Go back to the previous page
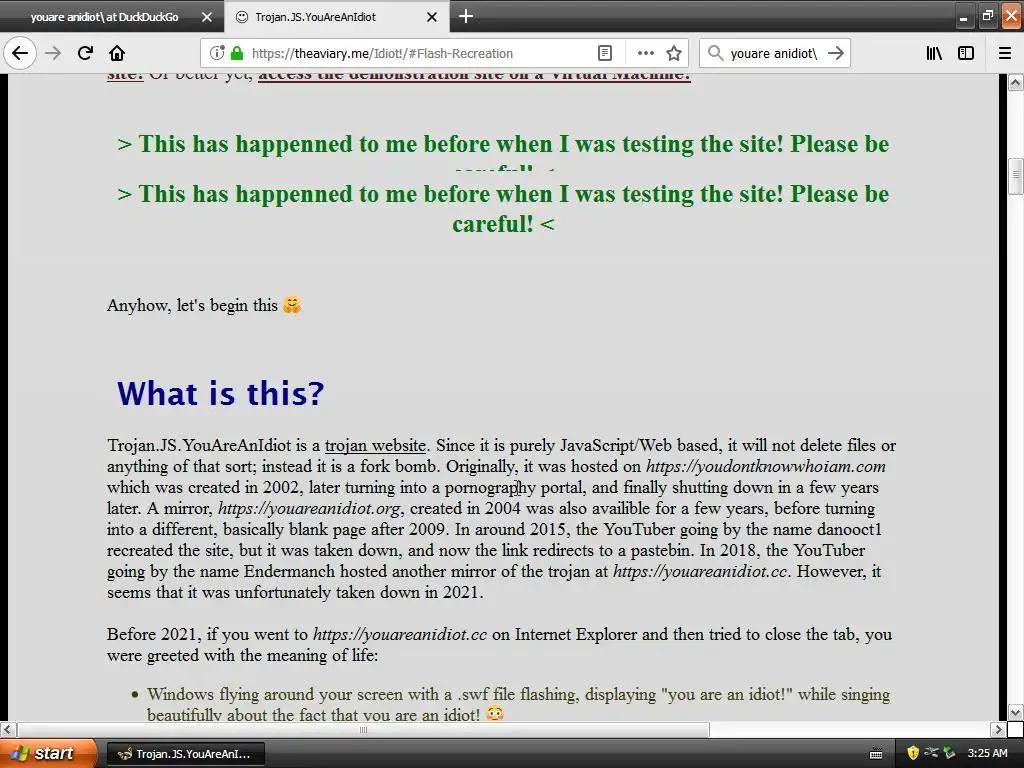The width and height of the screenshot is (1024, 768). point(20,53)
